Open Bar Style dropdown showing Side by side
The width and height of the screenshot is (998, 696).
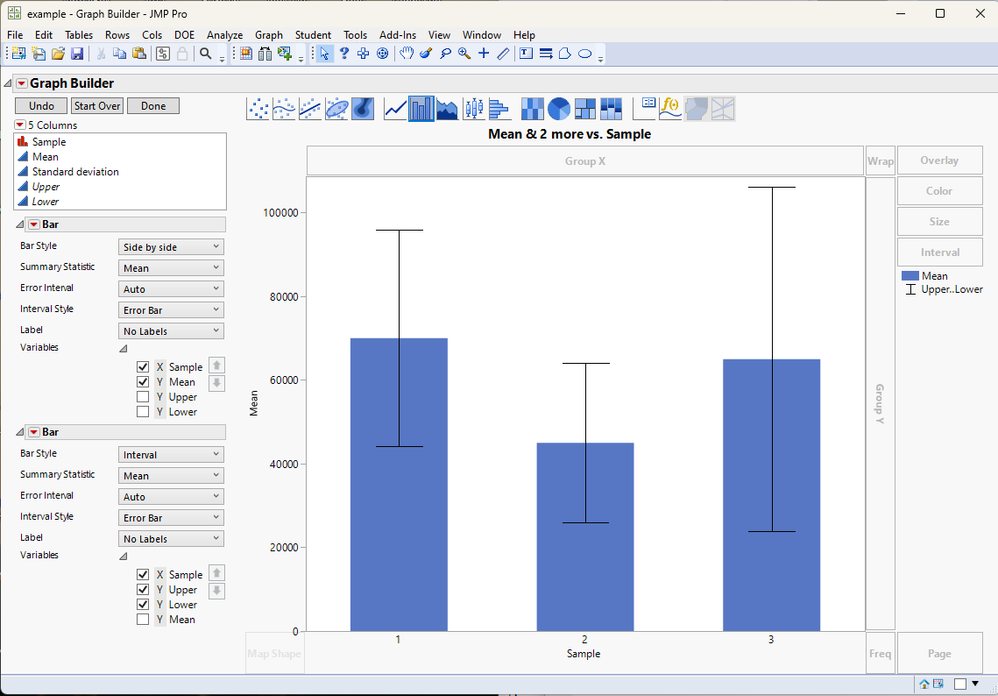pyautogui.click(x=171, y=247)
